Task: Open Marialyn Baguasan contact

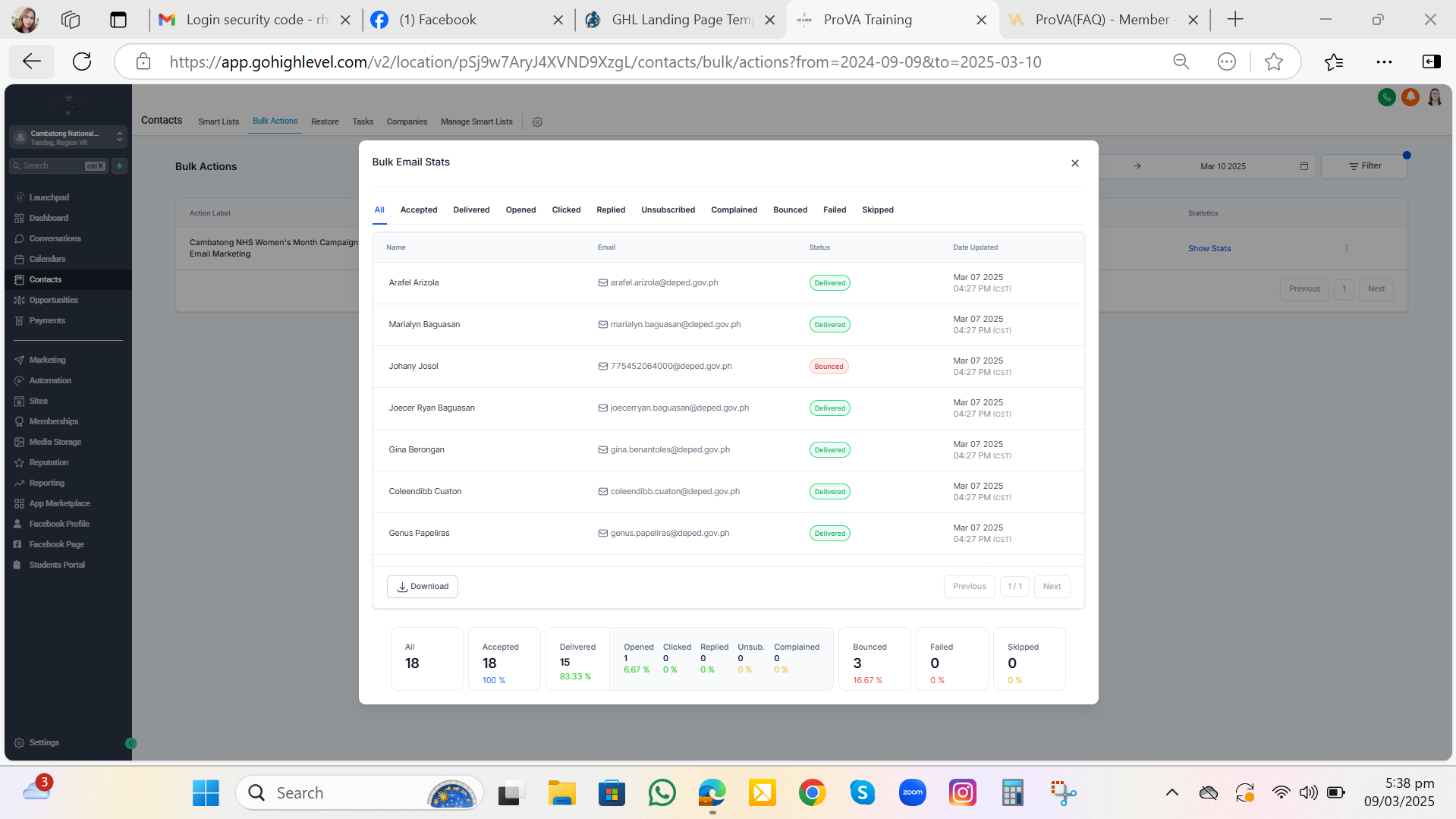Action: pos(424,325)
